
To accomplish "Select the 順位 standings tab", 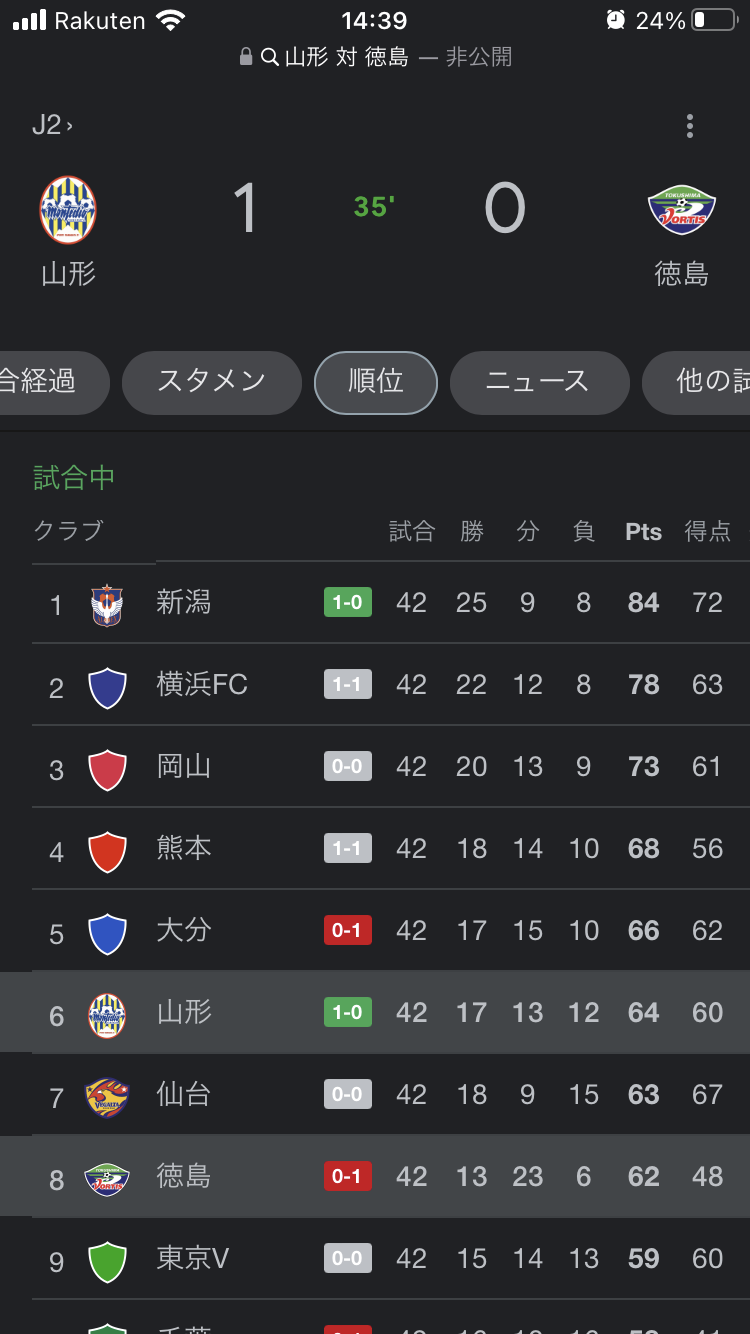I will coord(376,382).
